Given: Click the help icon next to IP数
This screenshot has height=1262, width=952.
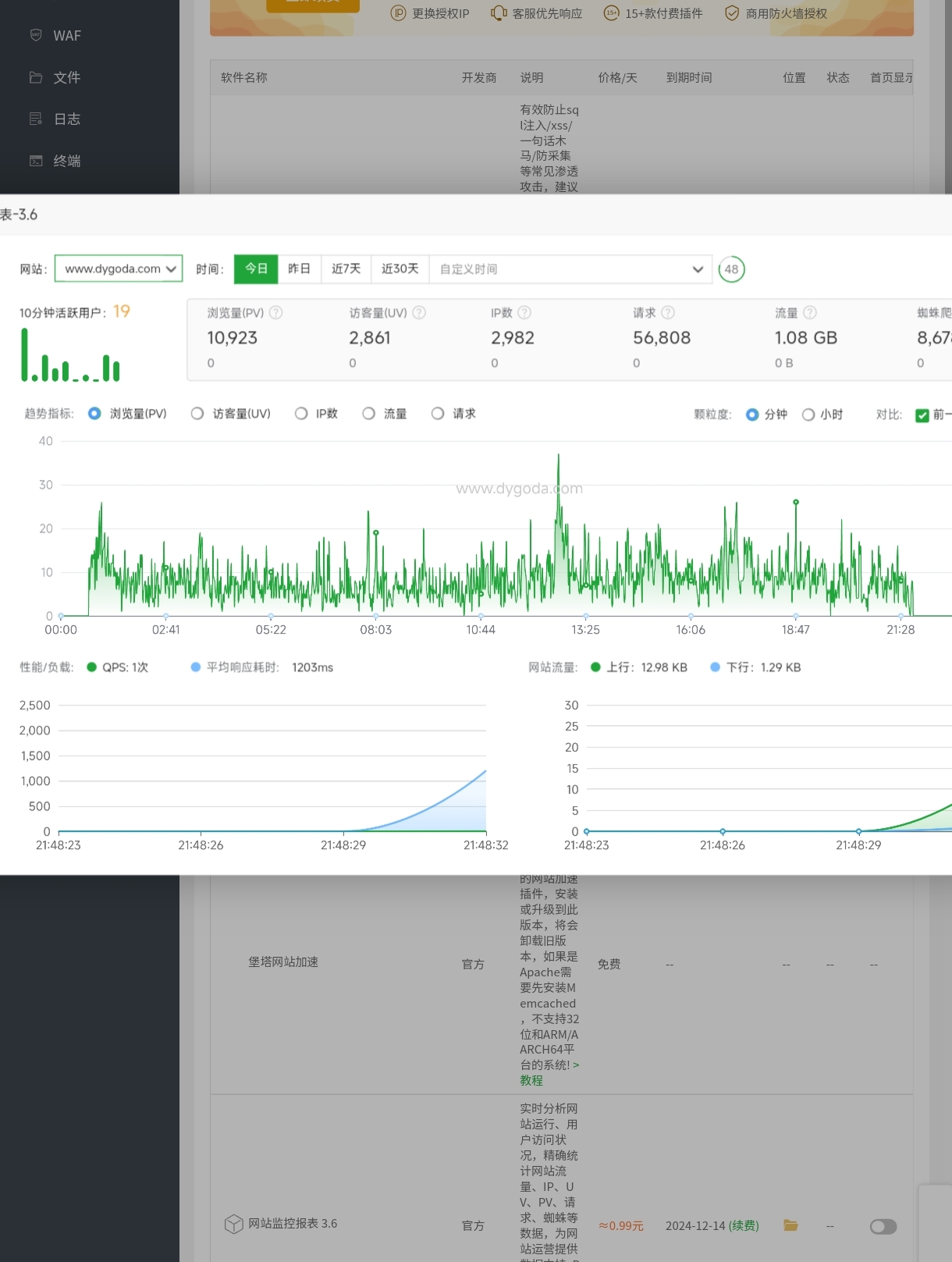Looking at the screenshot, I should point(524,313).
